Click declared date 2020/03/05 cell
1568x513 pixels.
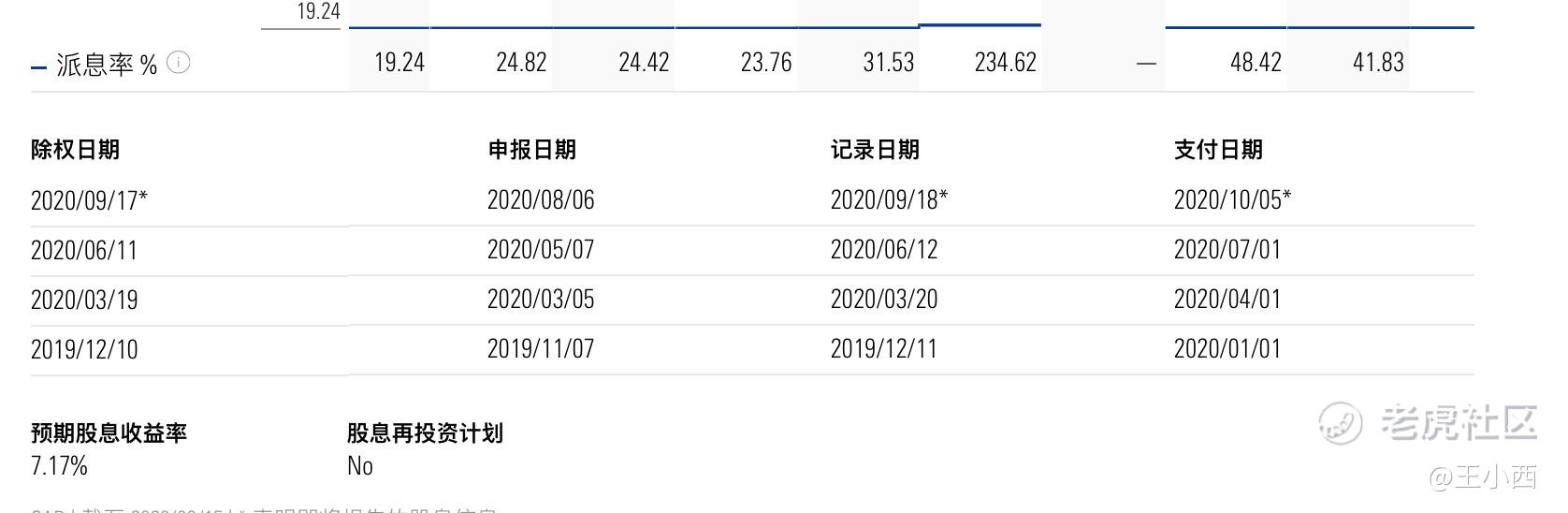pos(541,300)
